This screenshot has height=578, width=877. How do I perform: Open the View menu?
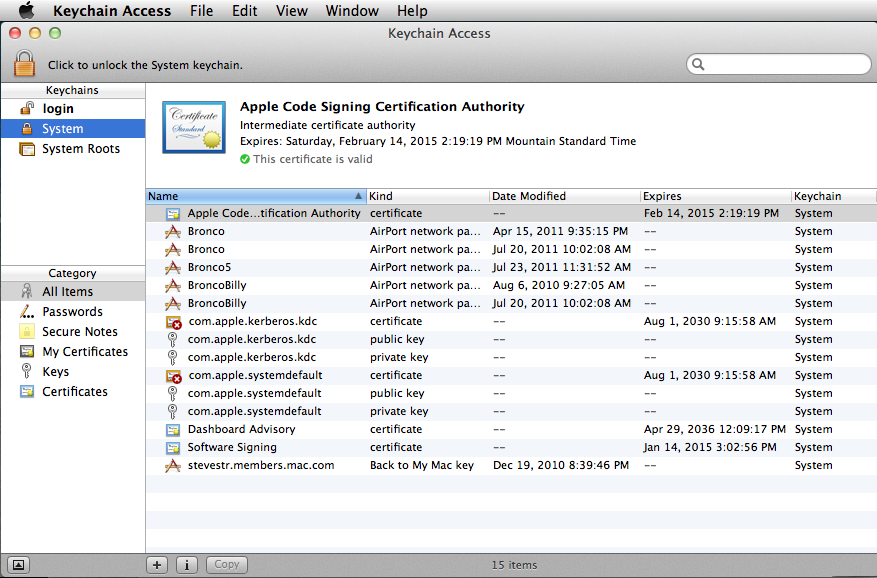tap(291, 11)
